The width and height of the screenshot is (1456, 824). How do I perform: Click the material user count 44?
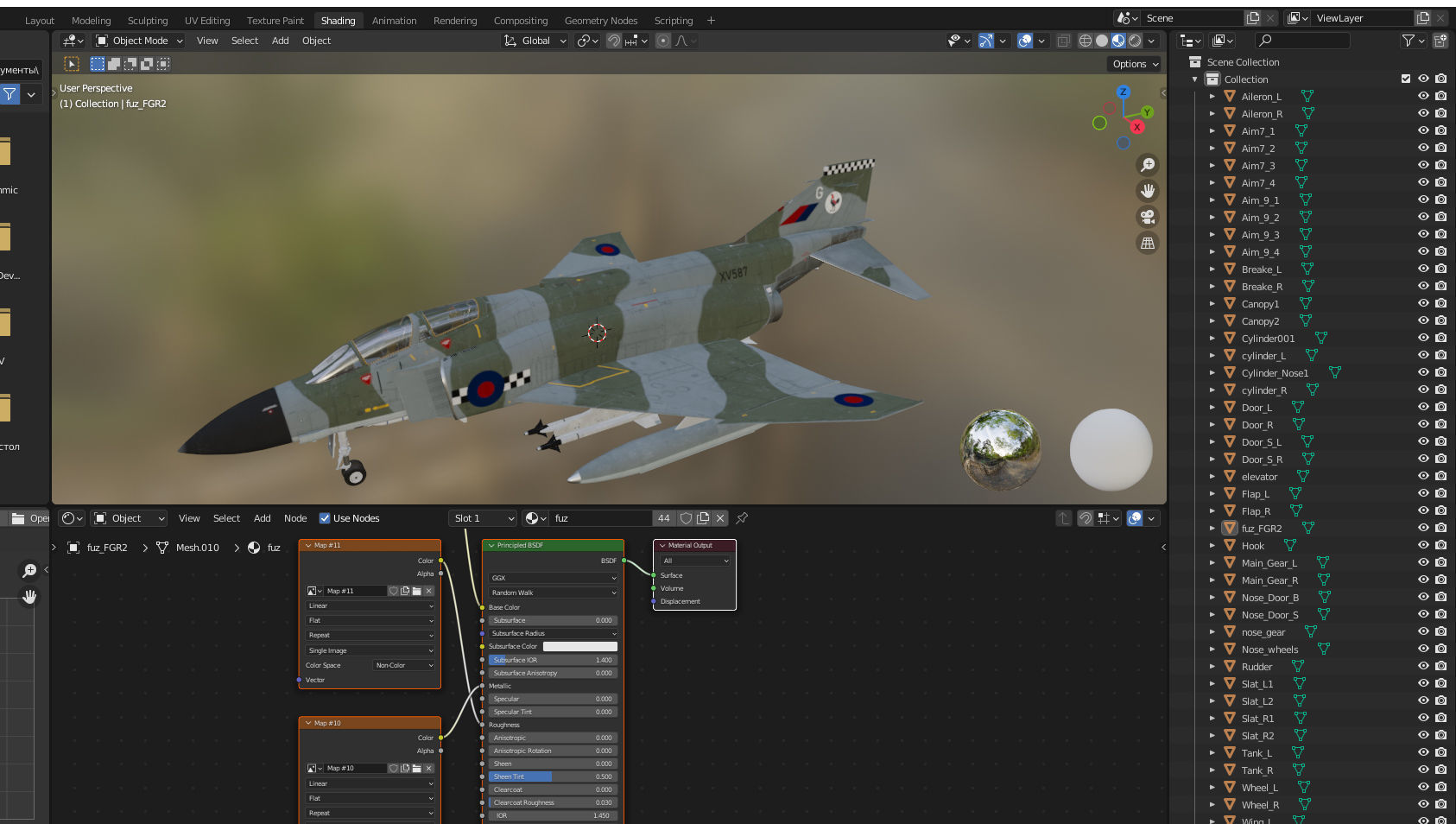tap(663, 518)
